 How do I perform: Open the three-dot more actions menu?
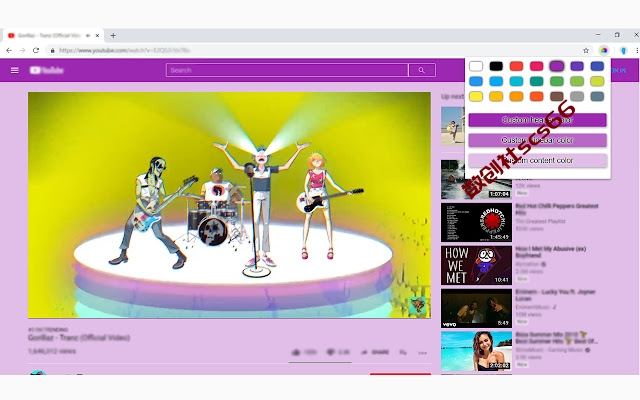[422, 353]
